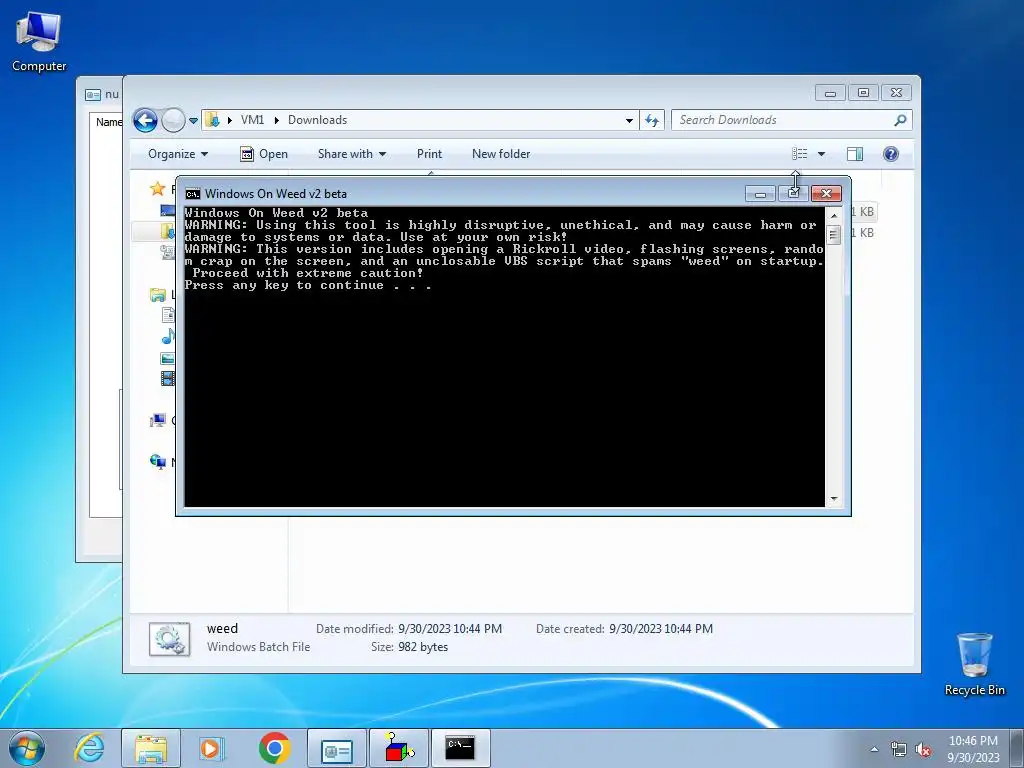Open the colored cubes taskbar app

pyautogui.click(x=399, y=748)
